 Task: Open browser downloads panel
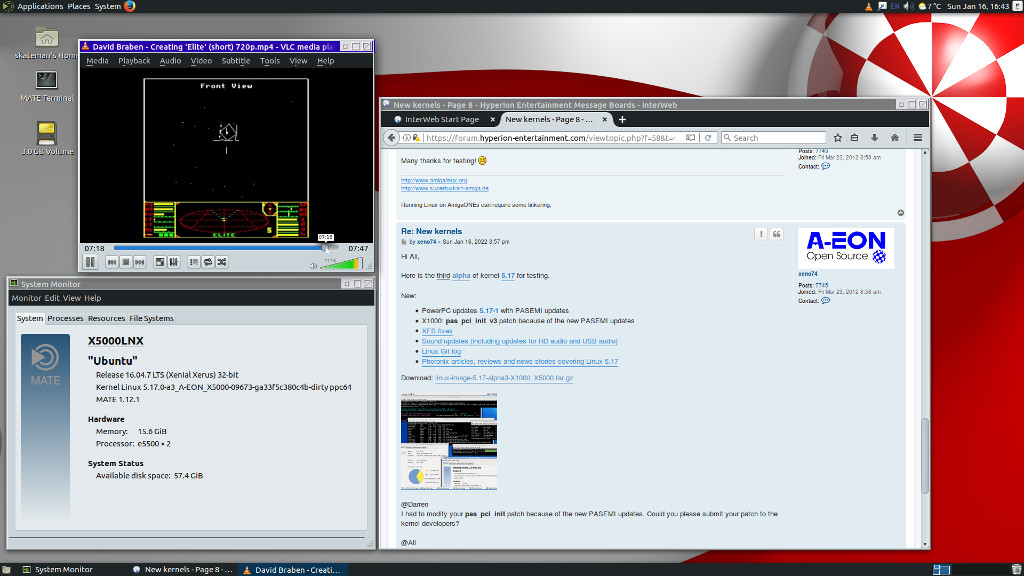click(874, 138)
